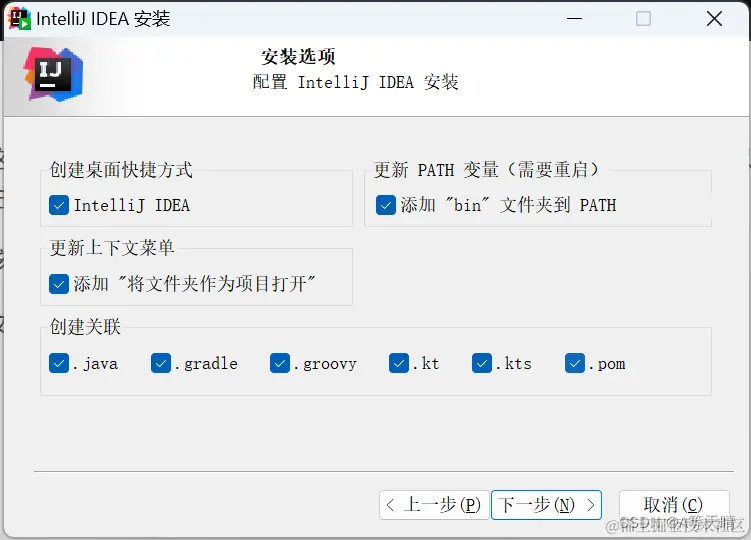Toggle the .kt association checkbox
The height and width of the screenshot is (540, 751).
point(399,363)
